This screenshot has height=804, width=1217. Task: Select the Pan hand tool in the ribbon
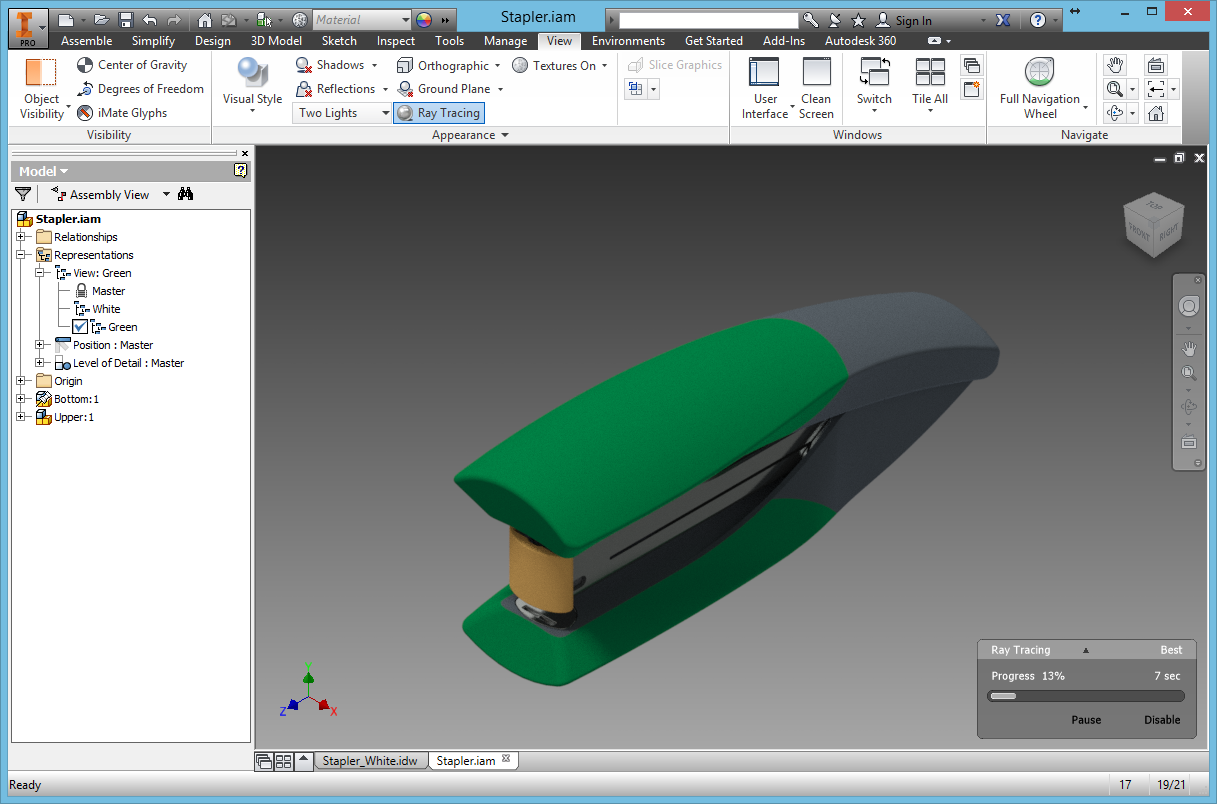[1115, 65]
